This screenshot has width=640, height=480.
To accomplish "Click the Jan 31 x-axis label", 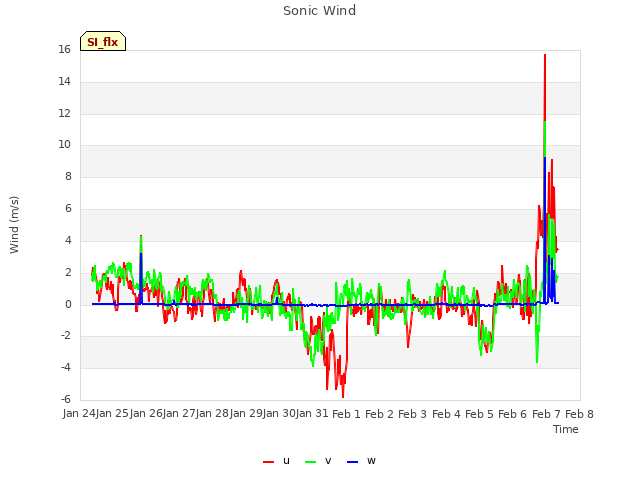I will pos(312,413).
